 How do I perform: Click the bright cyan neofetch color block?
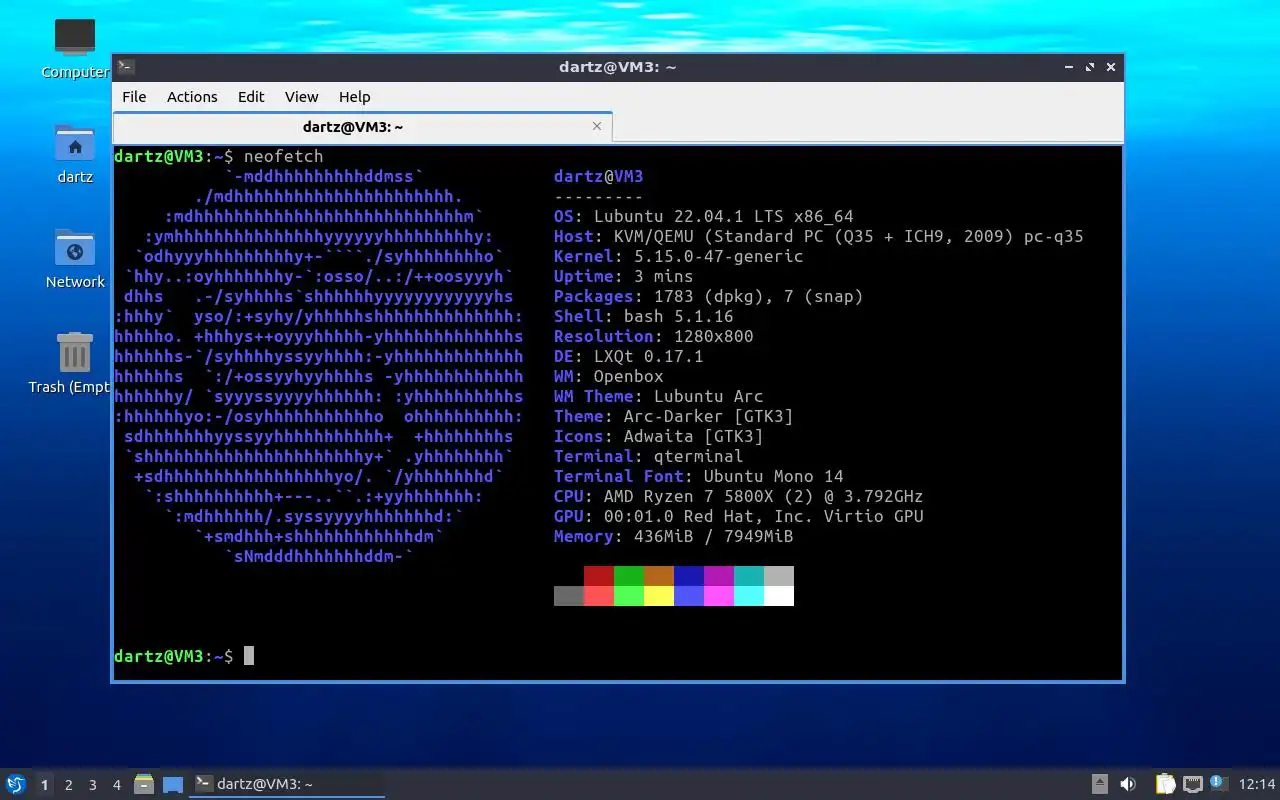point(749,596)
